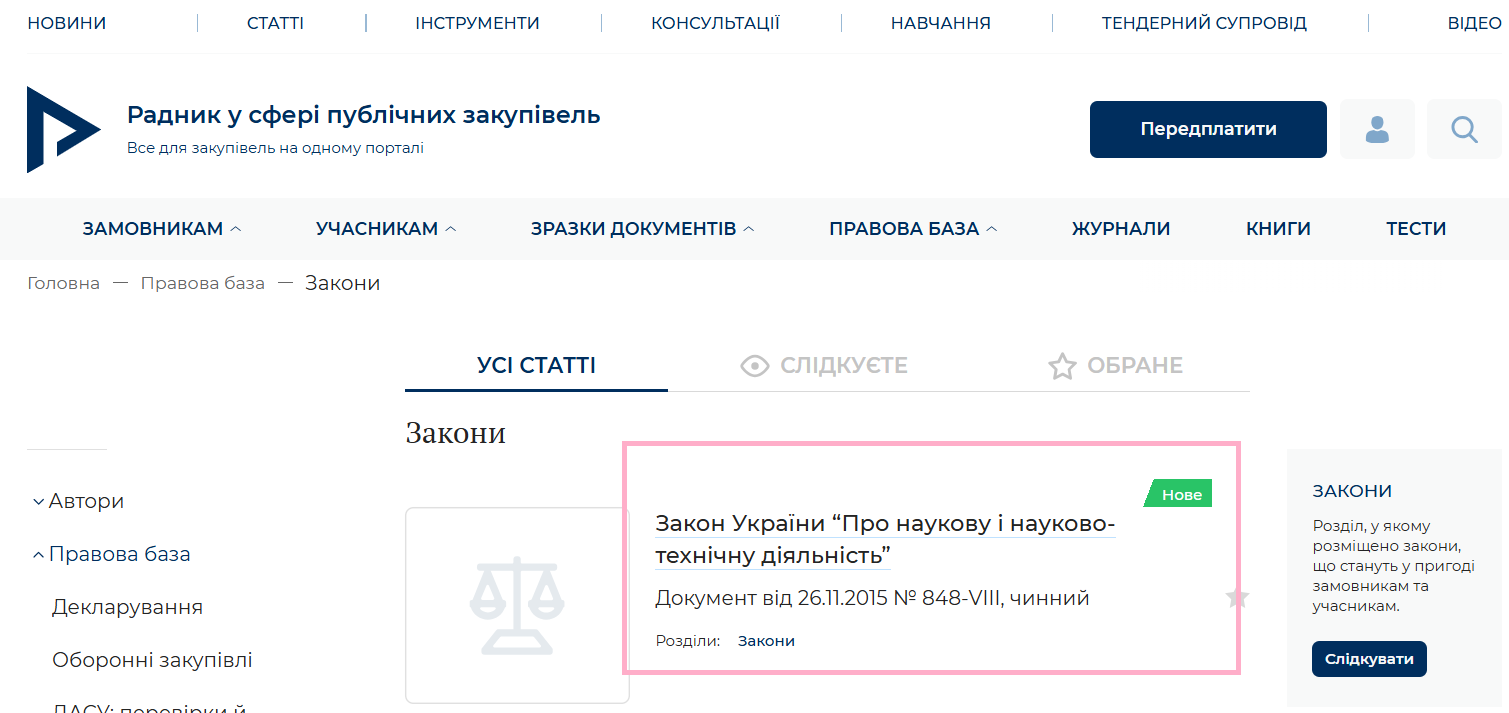Open the law on scientific activity article
The height and width of the screenshot is (713, 1509).
tap(885, 539)
